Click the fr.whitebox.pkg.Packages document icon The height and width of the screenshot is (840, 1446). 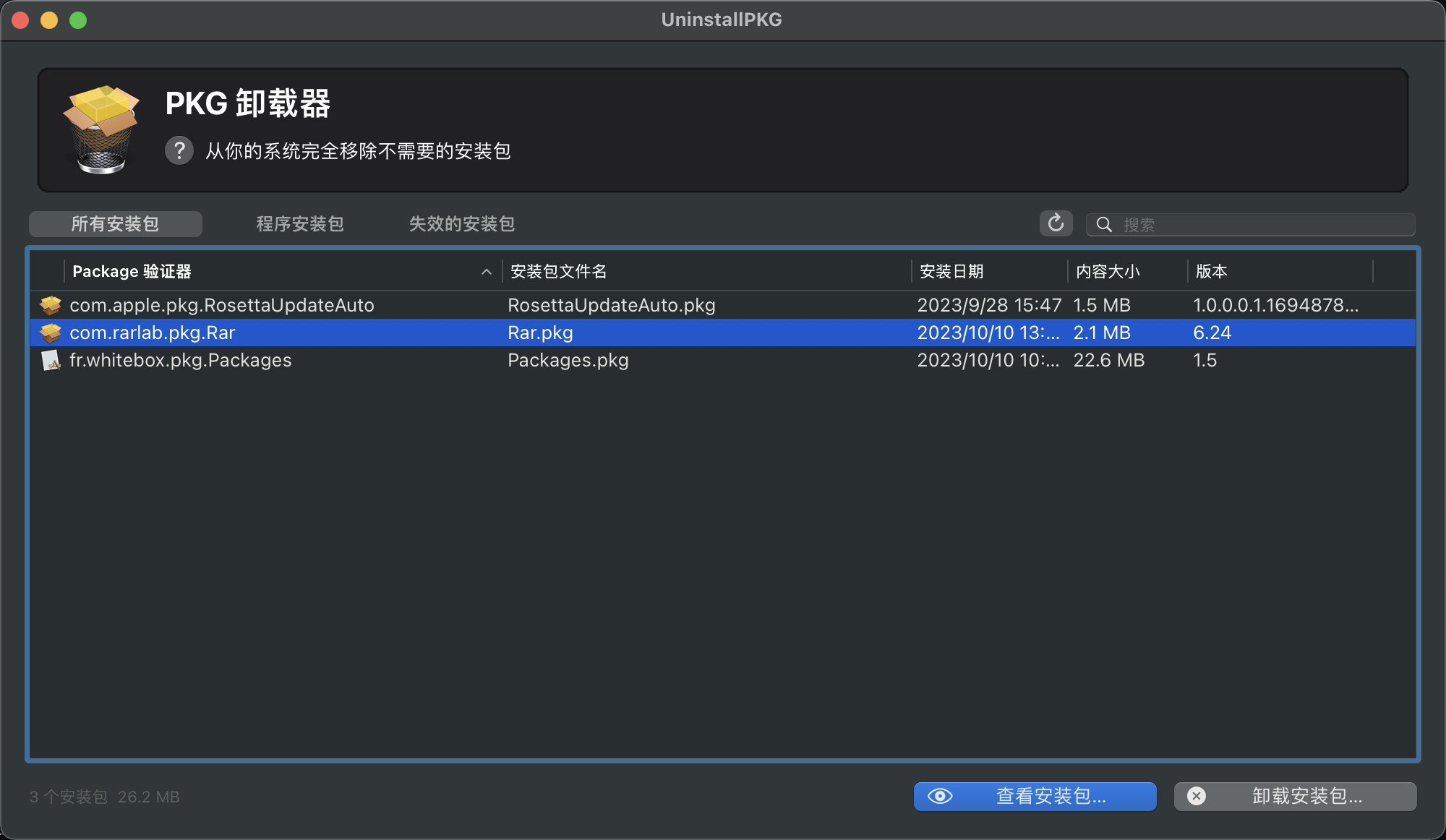(51, 360)
